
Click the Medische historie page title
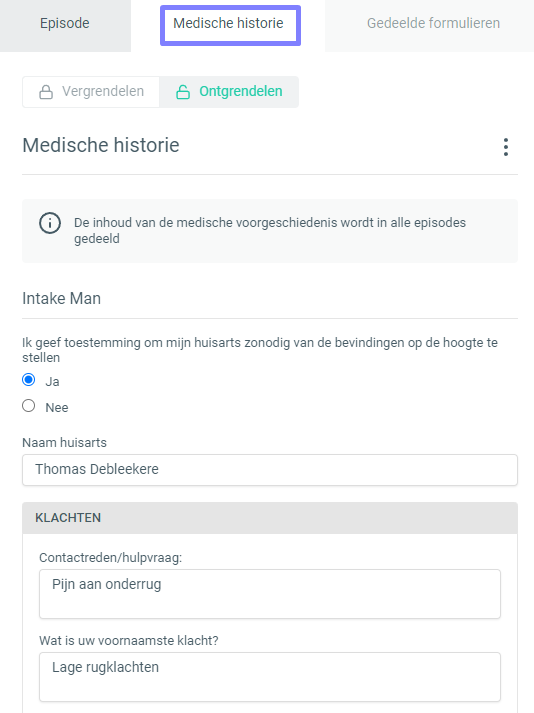coord(101,146)
